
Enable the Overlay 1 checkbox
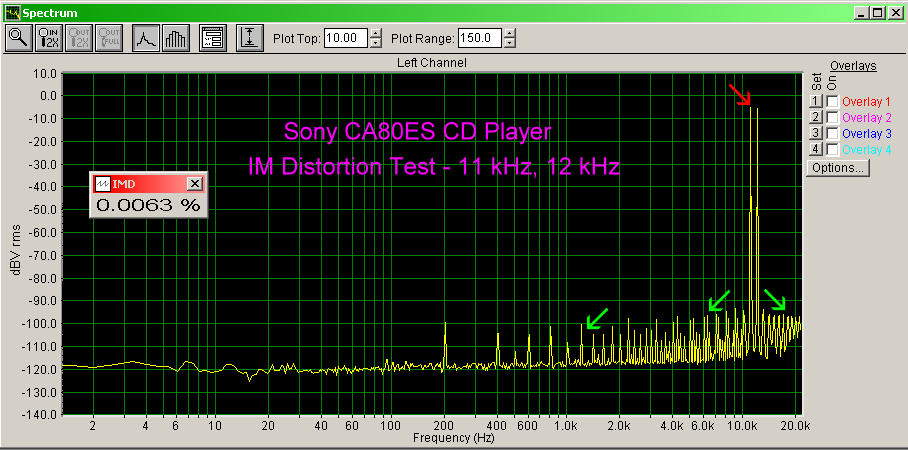tap(832, 102)
